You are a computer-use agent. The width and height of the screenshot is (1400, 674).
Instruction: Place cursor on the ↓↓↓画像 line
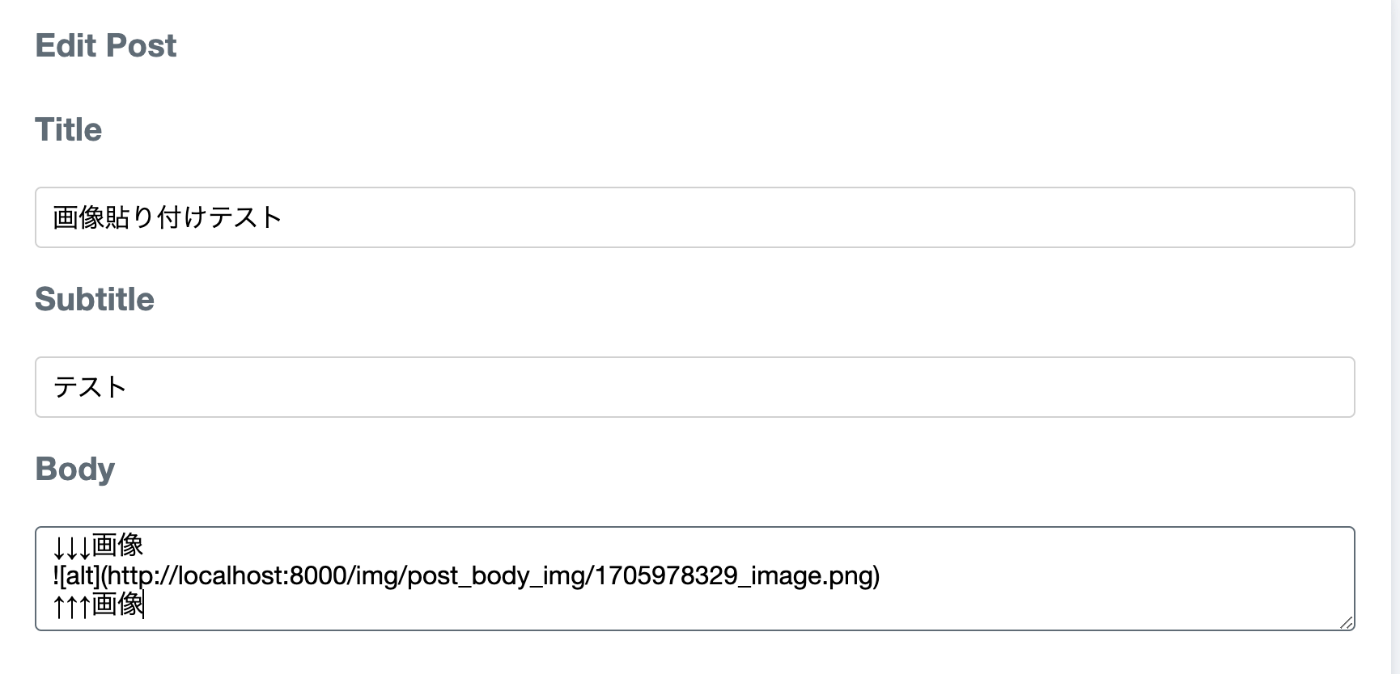click(98, 546)
